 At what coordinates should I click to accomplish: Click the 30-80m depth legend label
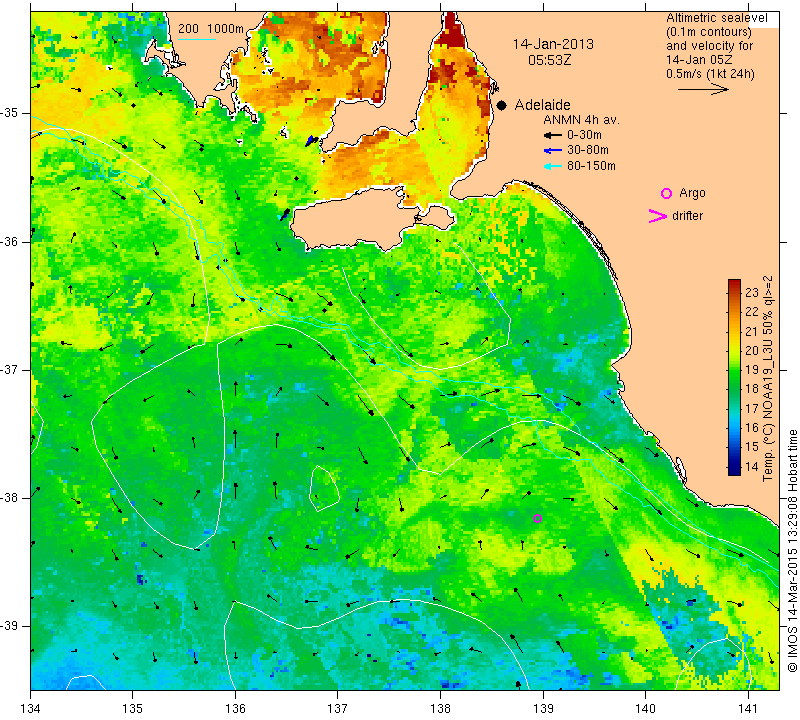coord(588,150)
